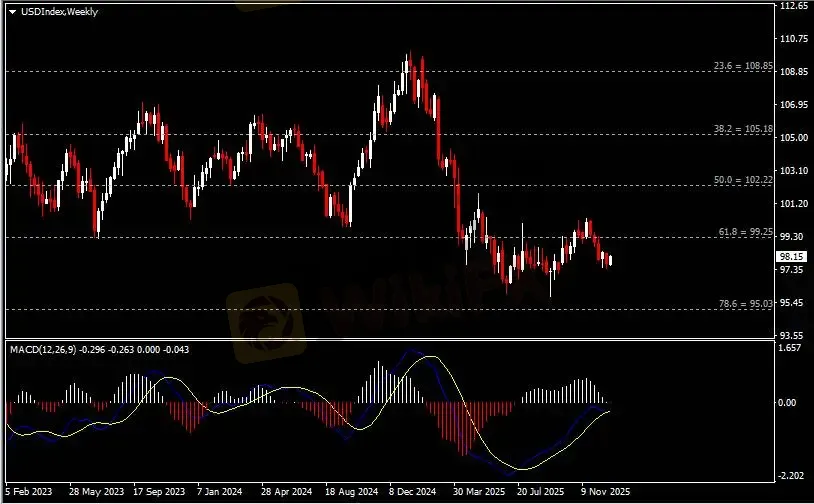
Task: Click the 30 Mar 2025 date label
Action: (475, 493)
